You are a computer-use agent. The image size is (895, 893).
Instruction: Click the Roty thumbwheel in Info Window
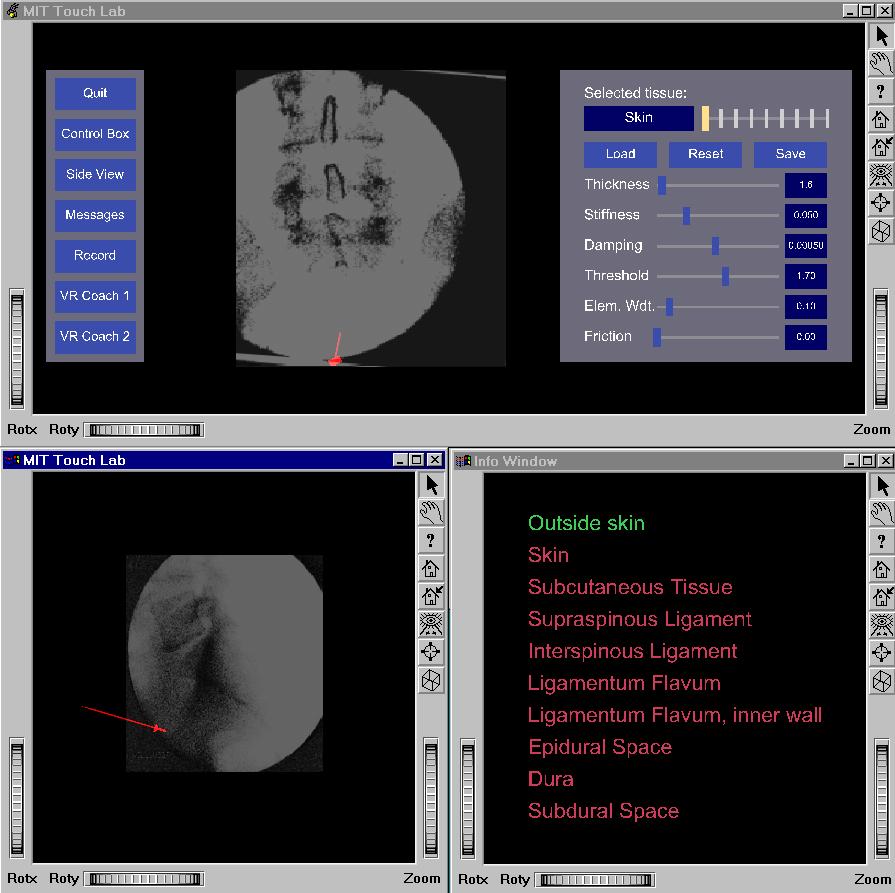click(594, 880)
